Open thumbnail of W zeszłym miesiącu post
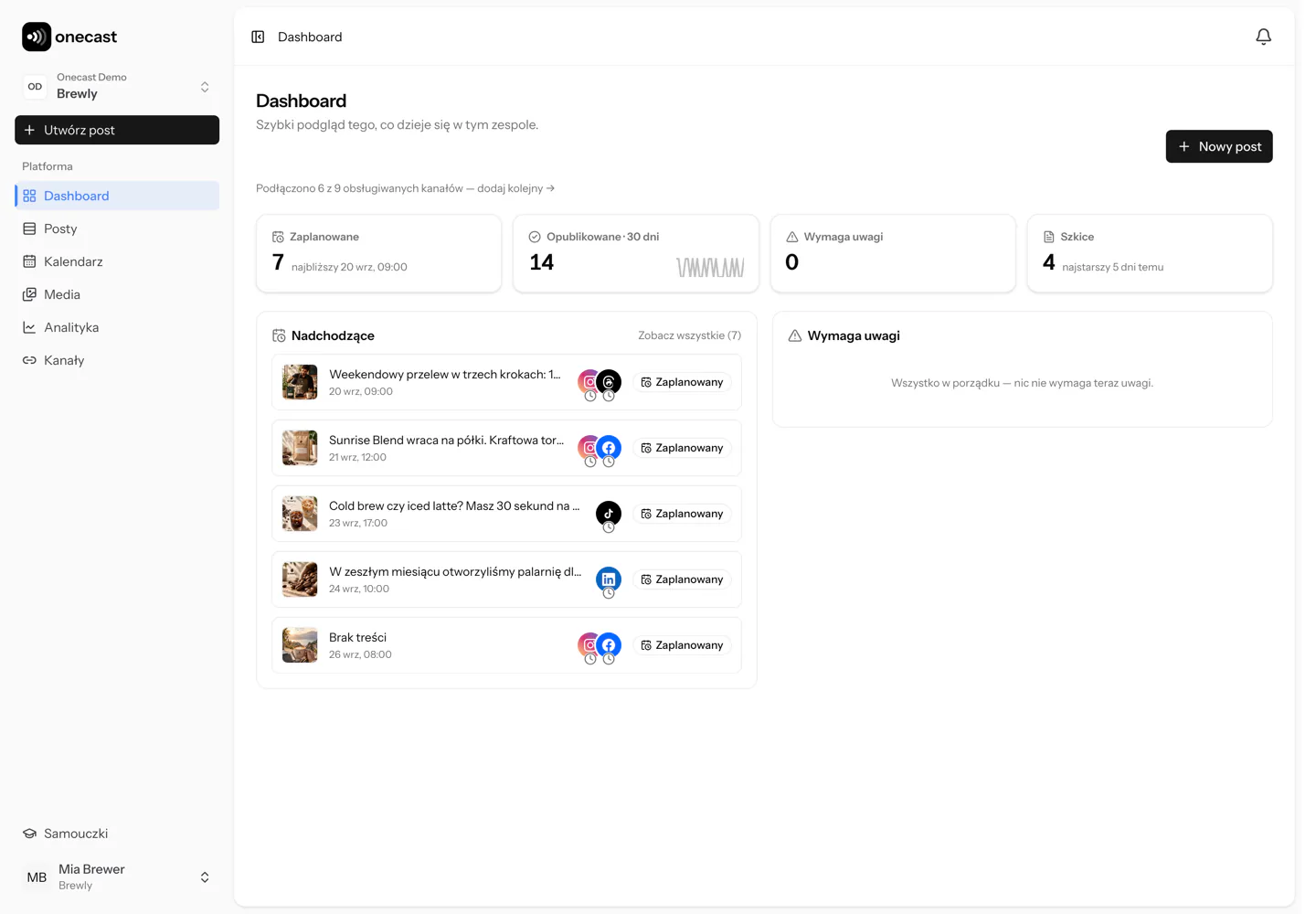 pyautogui.click(x=300, y=579)
